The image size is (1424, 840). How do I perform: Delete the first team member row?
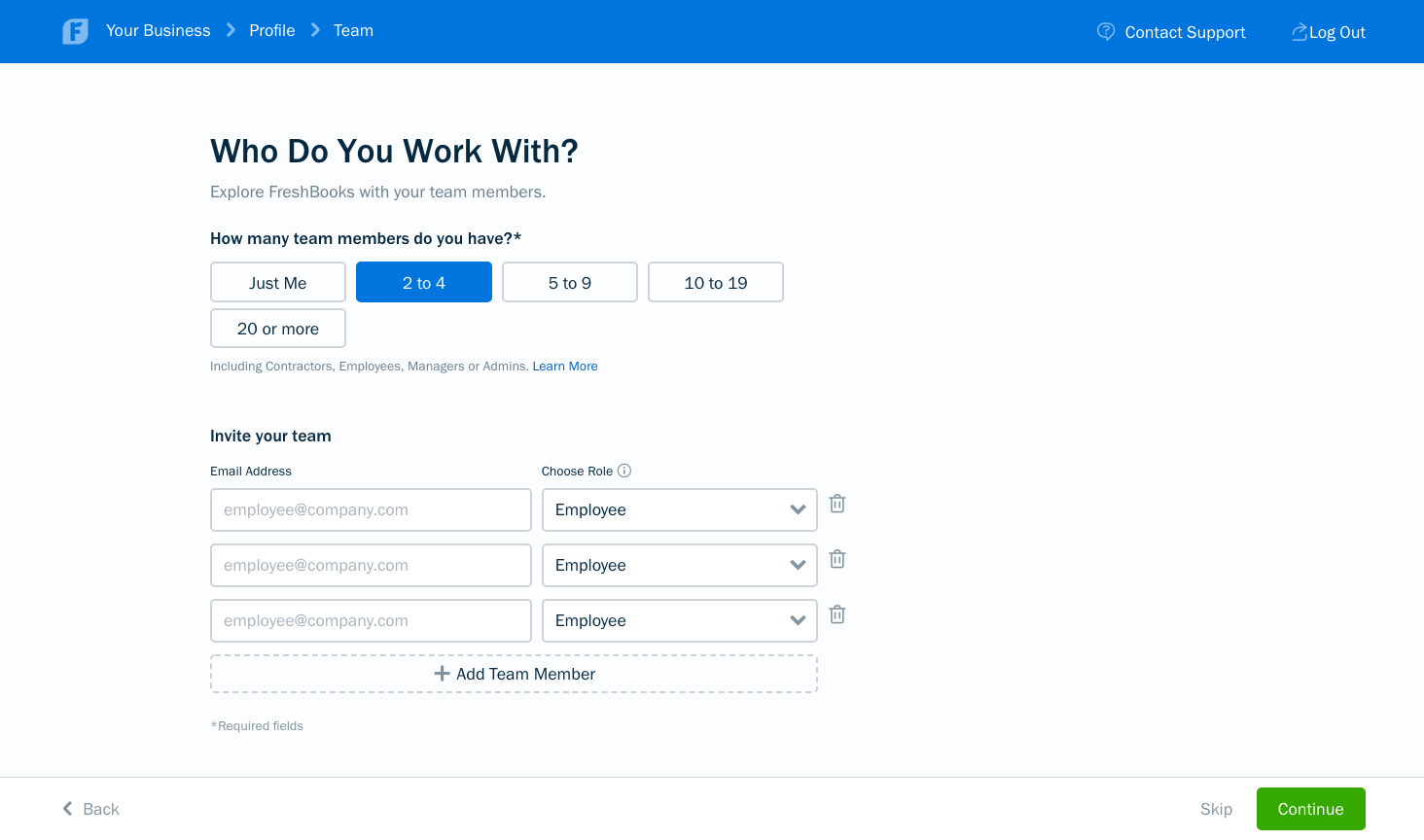pos(837,504)
